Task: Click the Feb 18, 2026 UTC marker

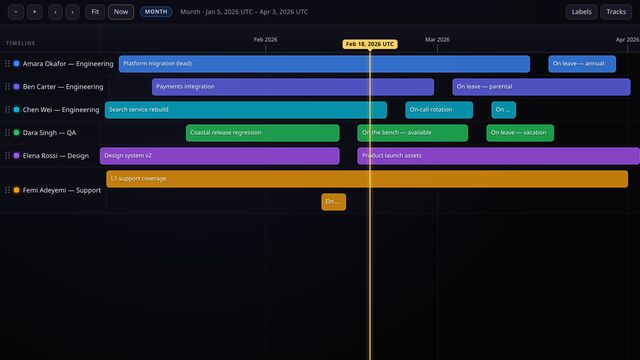Action: [370, 44]
